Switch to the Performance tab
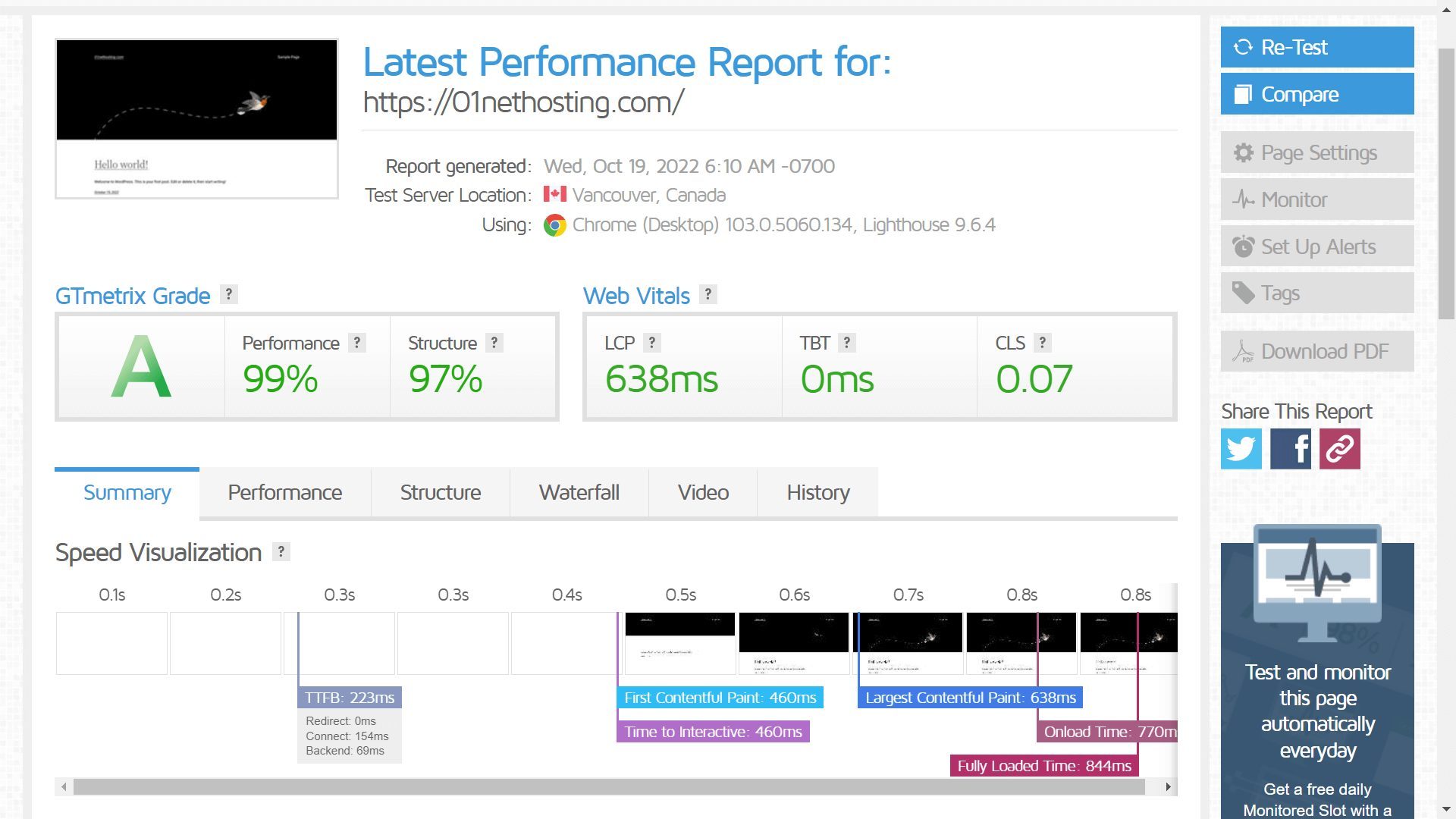Screen dimensions: 1456x819 click(x=285, y=493)
